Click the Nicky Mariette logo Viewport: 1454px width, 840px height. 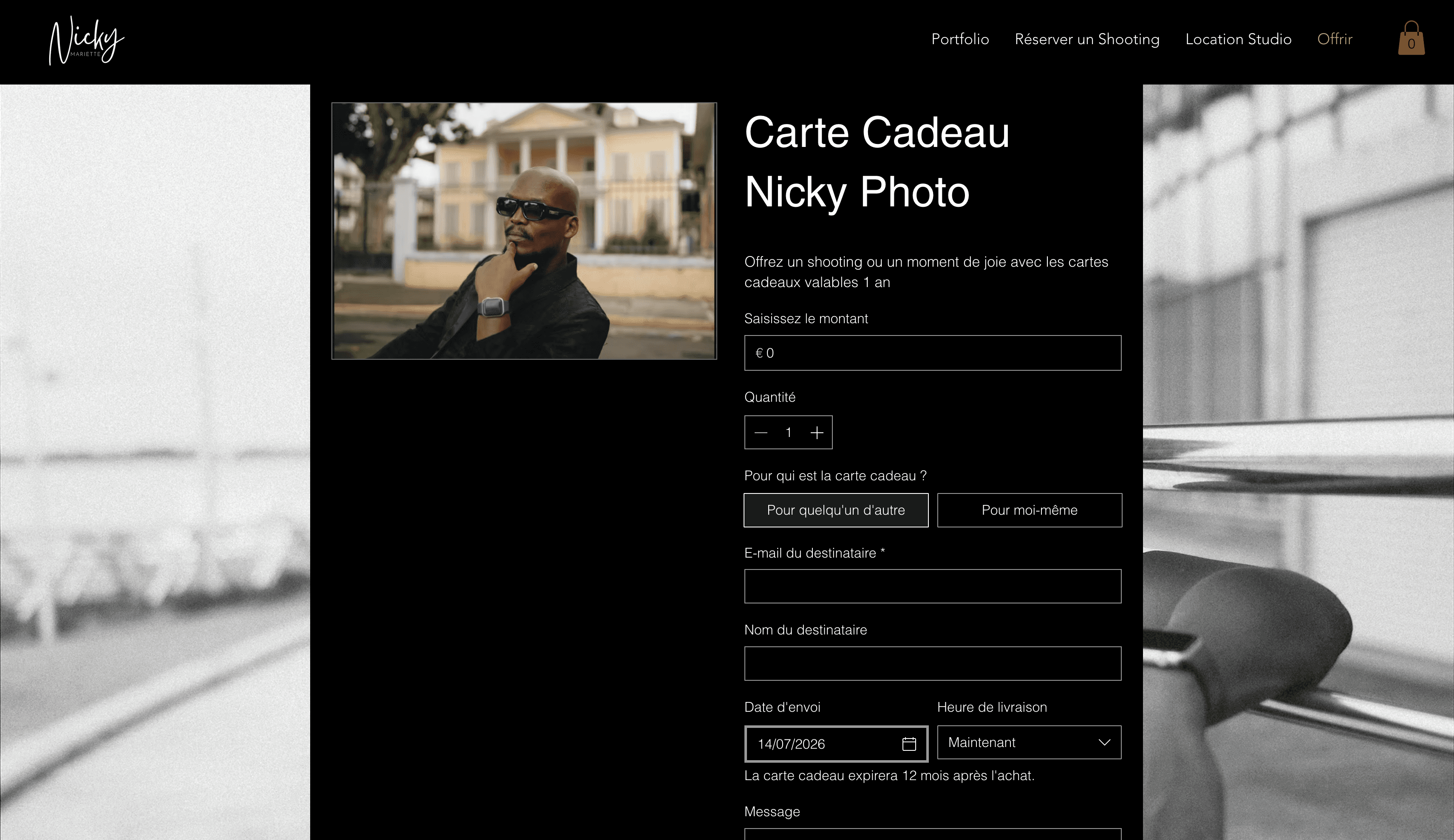tap(87, 40)
